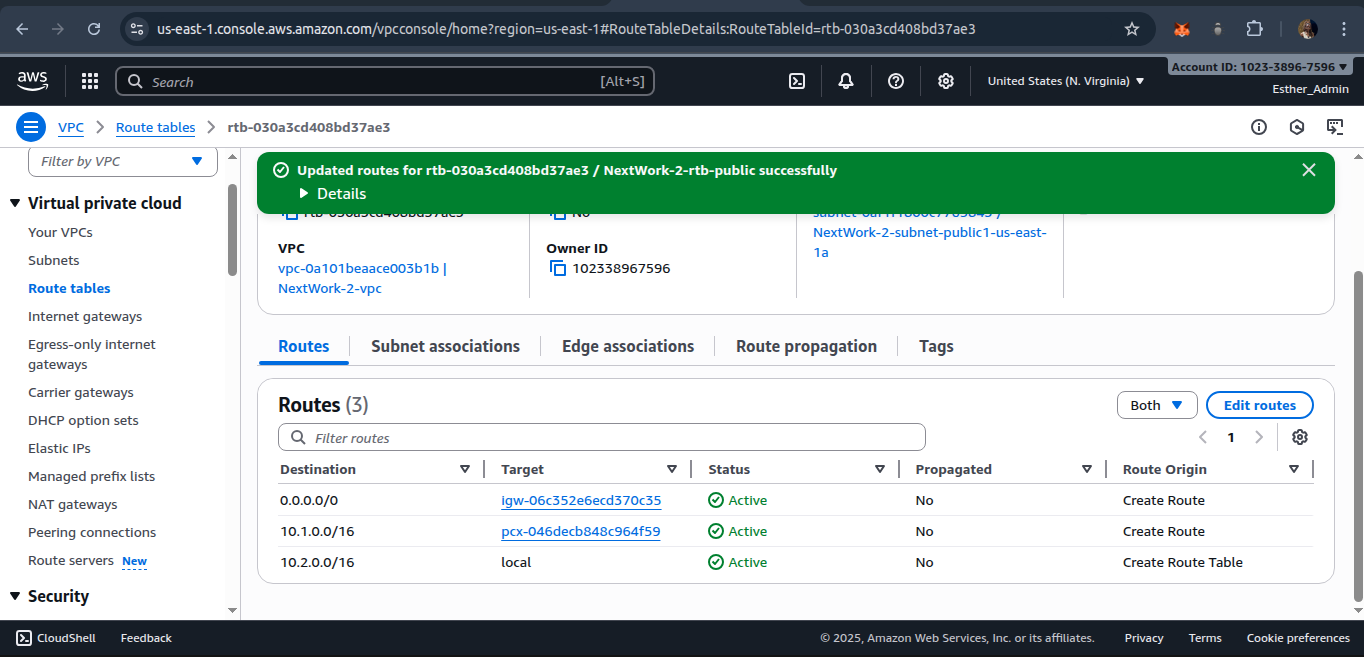Open Your VPCs in sidebar

click(60, 232)
